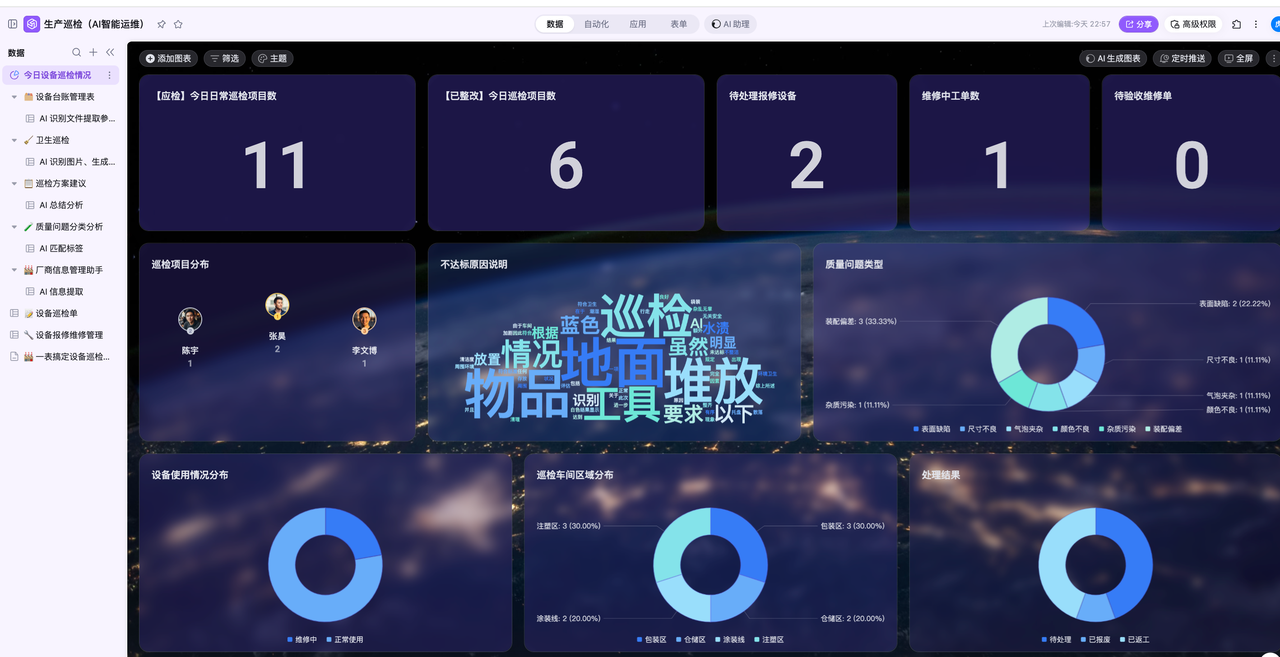
Task: Click document icon beside 一表搞定设备巡检
Action: 14,356
